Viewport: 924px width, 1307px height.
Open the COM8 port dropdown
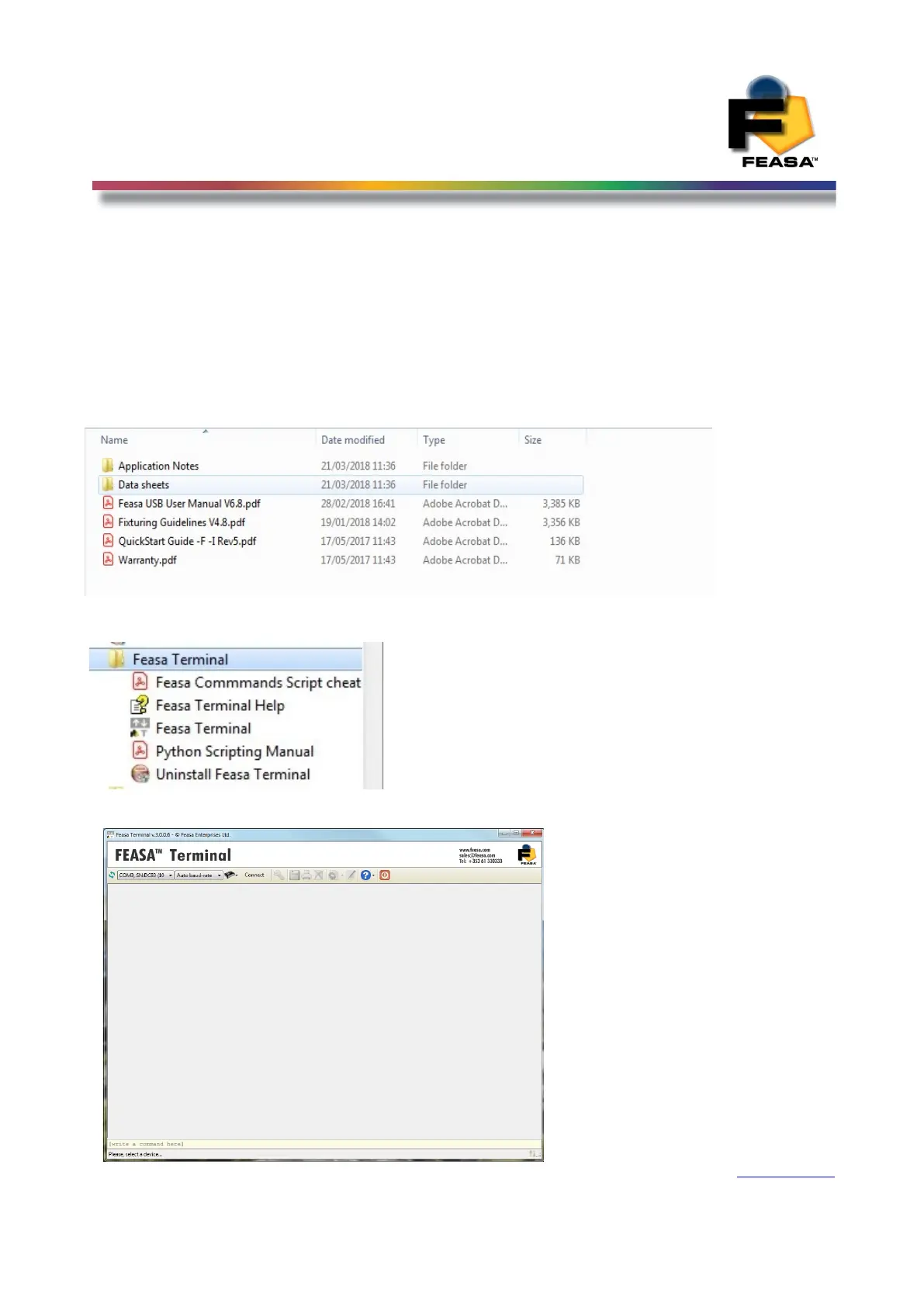145,875
